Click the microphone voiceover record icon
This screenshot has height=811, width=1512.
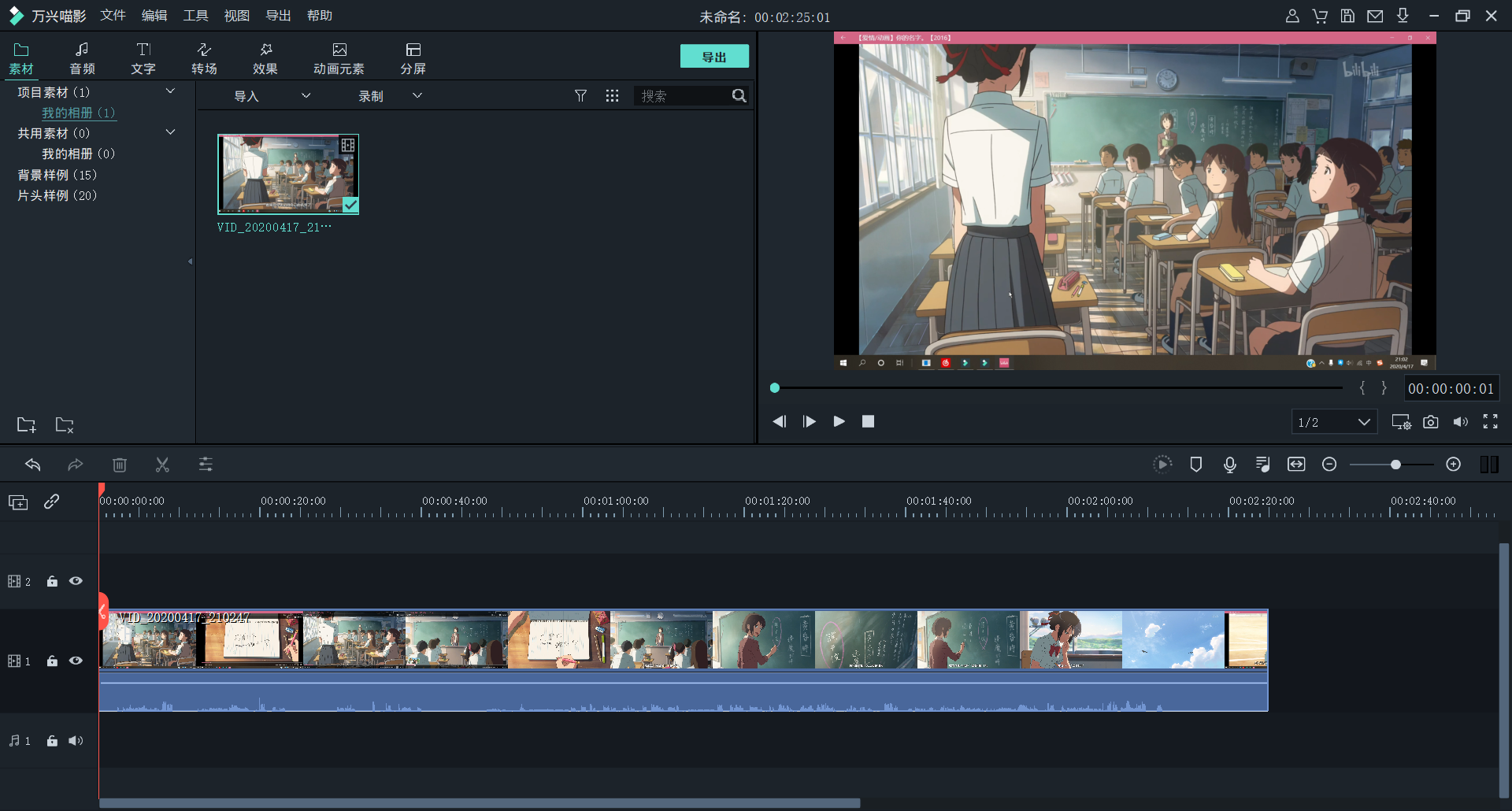[1229, 465]
